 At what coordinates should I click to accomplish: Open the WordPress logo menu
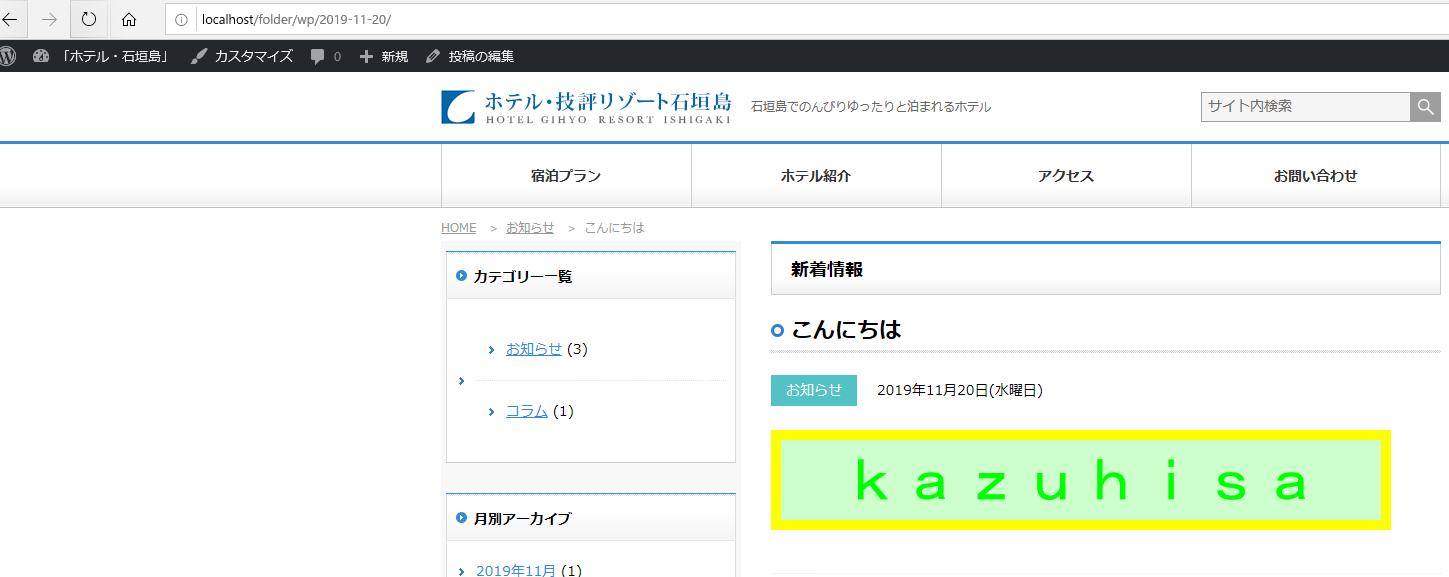8,56
